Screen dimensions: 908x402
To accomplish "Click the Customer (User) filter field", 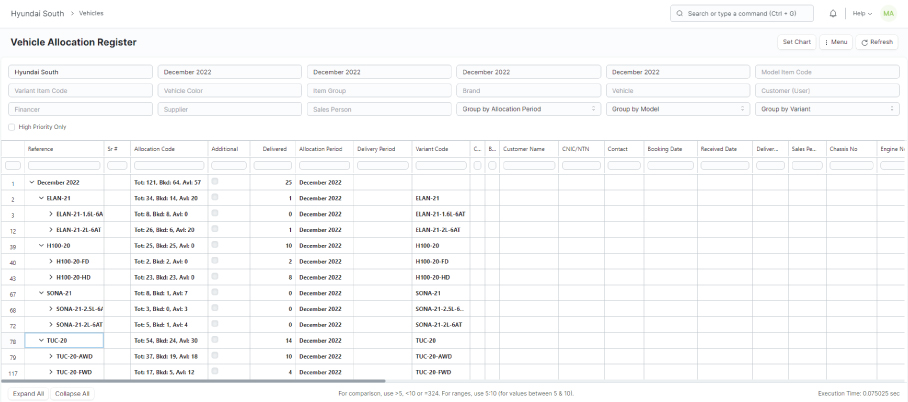I will [827, 90].
